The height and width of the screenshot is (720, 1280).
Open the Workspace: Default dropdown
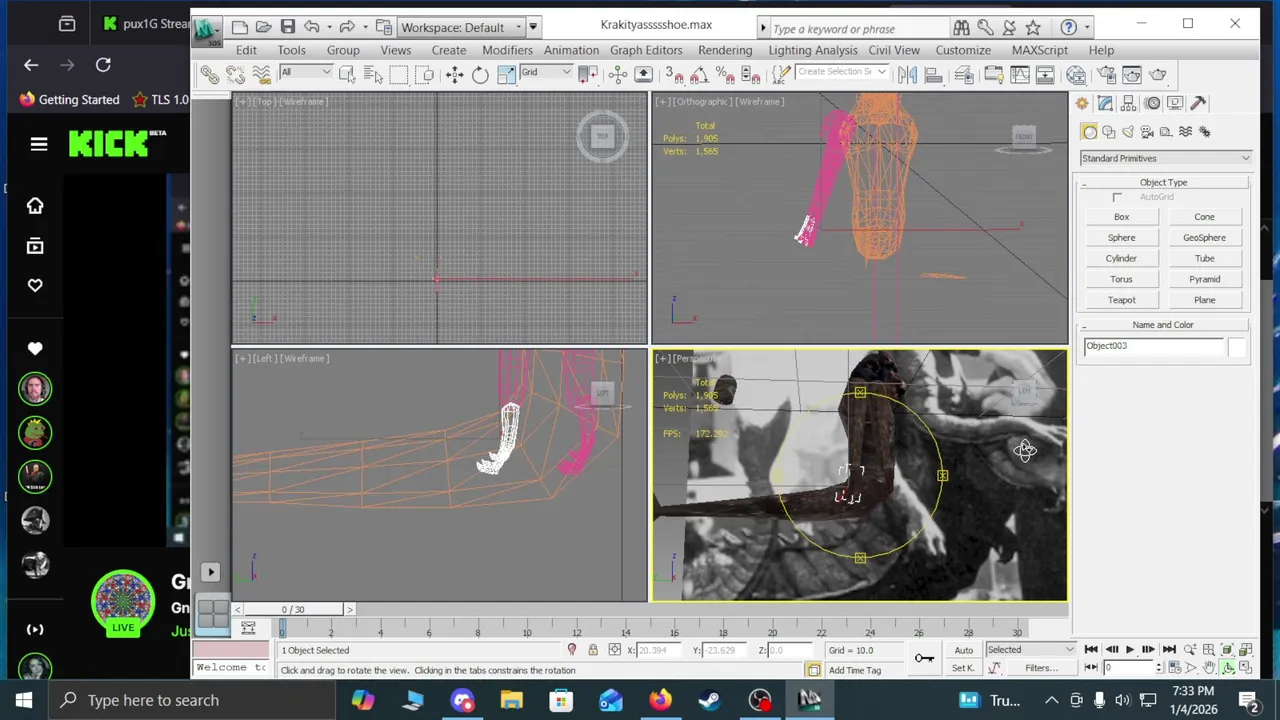point(461,27)
